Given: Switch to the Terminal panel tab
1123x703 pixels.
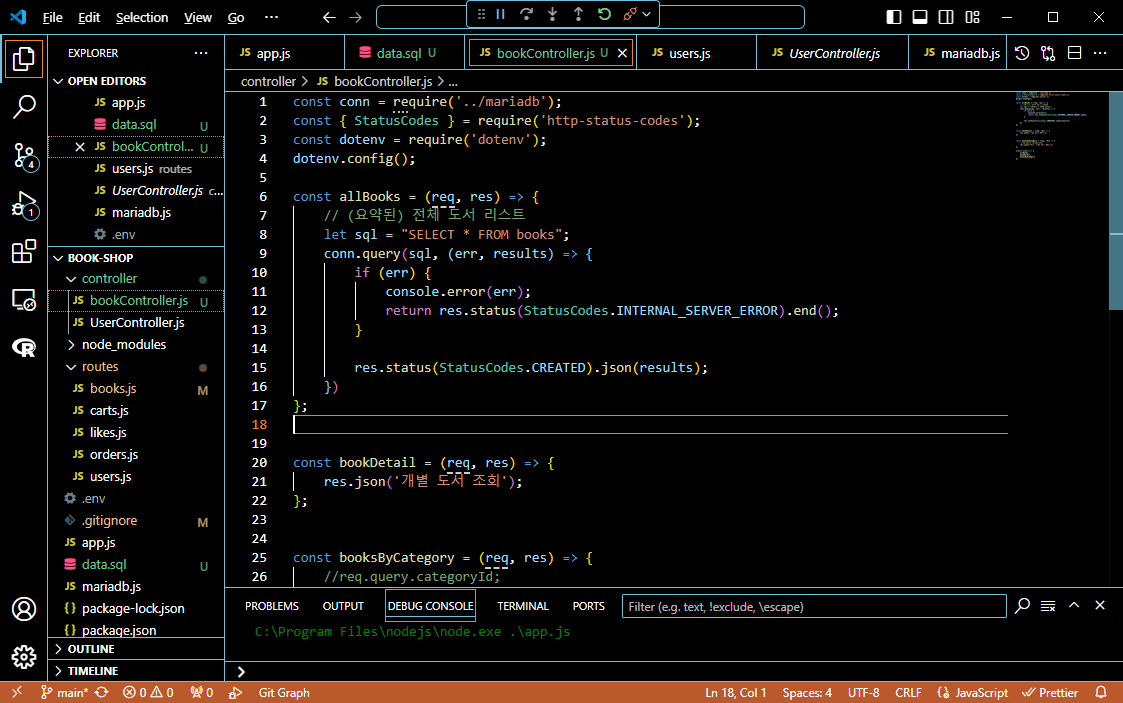Looking at the screenshot, I should click(523, 606).
